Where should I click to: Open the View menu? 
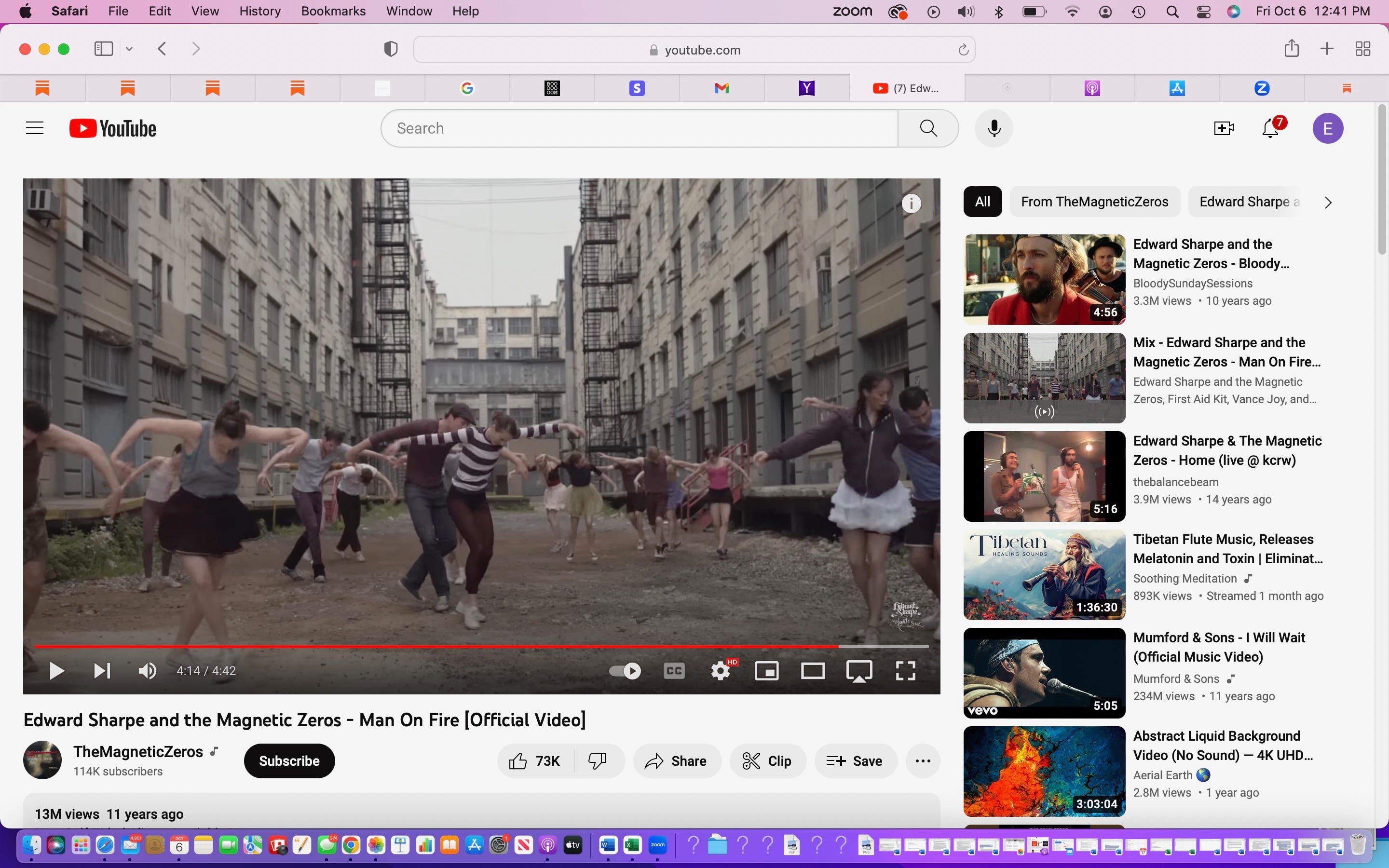205,12
